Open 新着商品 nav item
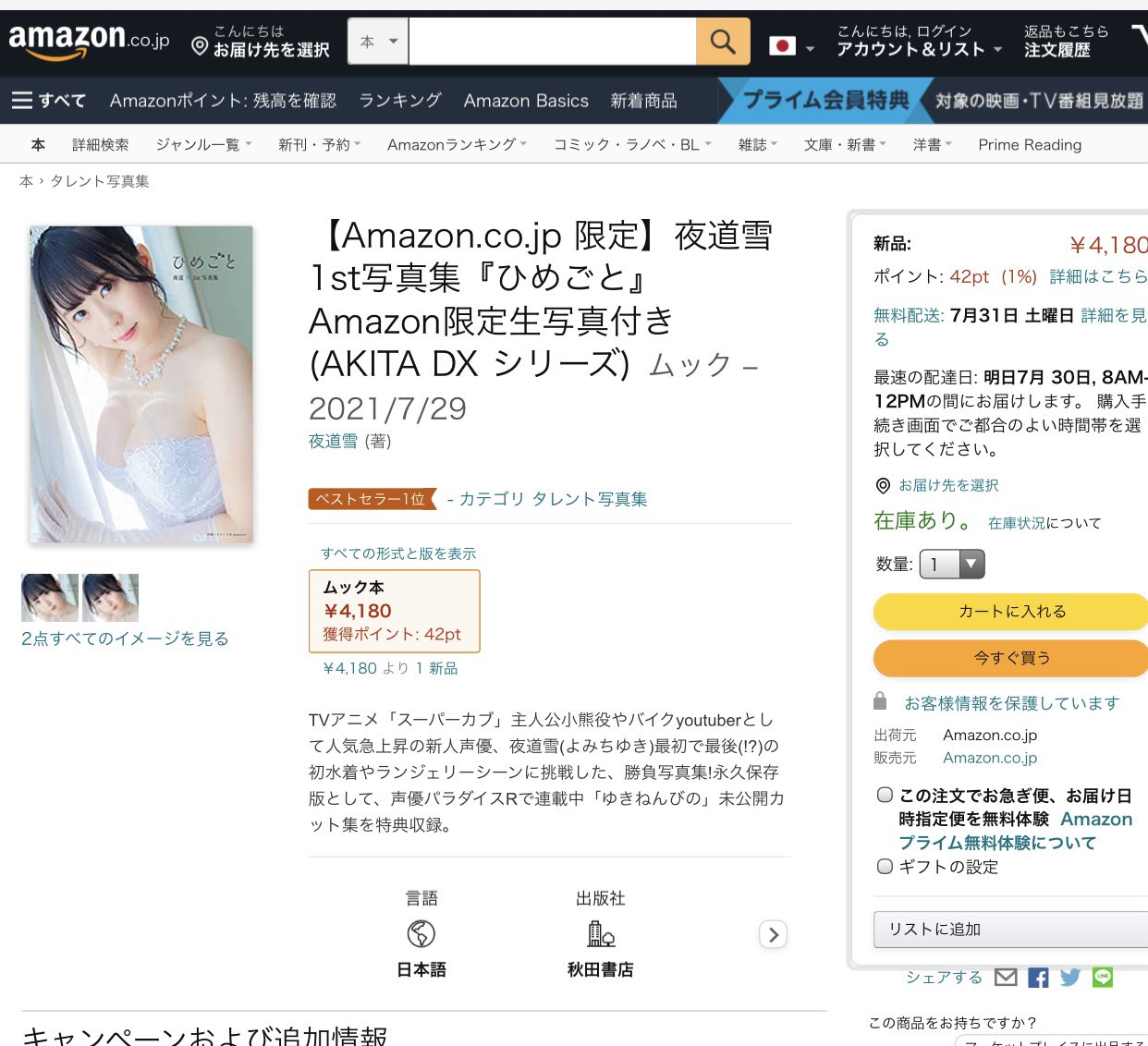The image size is (1148, 1046). coord(643,101)
